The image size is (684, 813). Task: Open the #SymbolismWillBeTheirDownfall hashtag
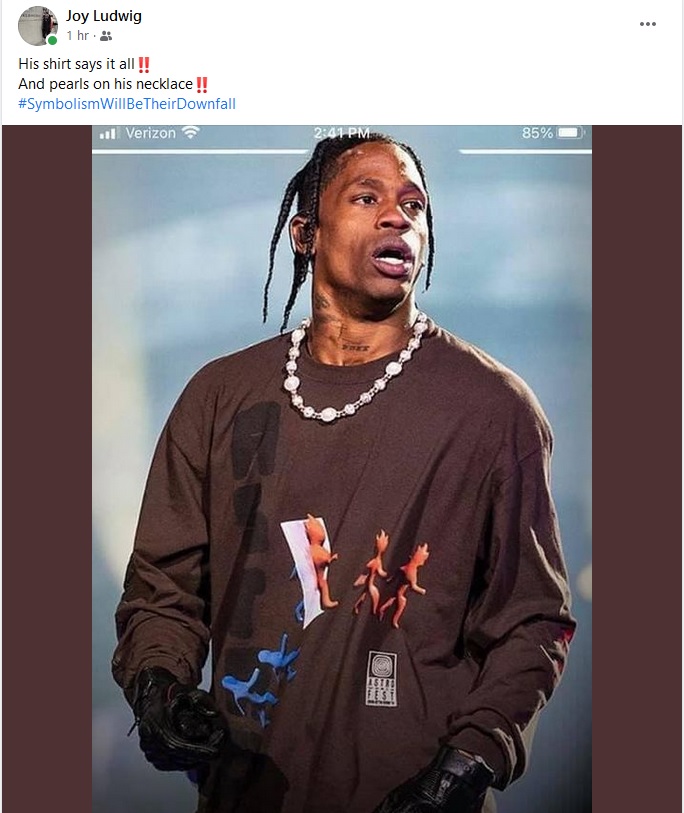(127, 104)
